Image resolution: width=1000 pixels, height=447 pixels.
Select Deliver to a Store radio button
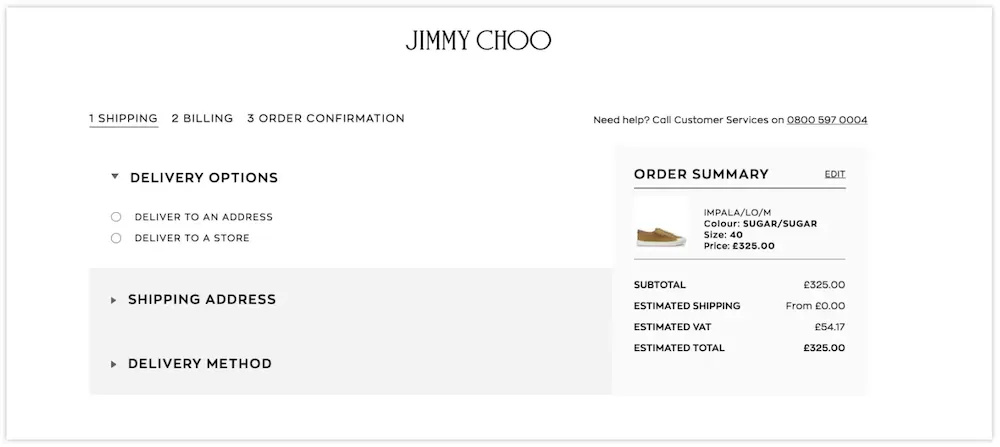[x=115, y=238]
